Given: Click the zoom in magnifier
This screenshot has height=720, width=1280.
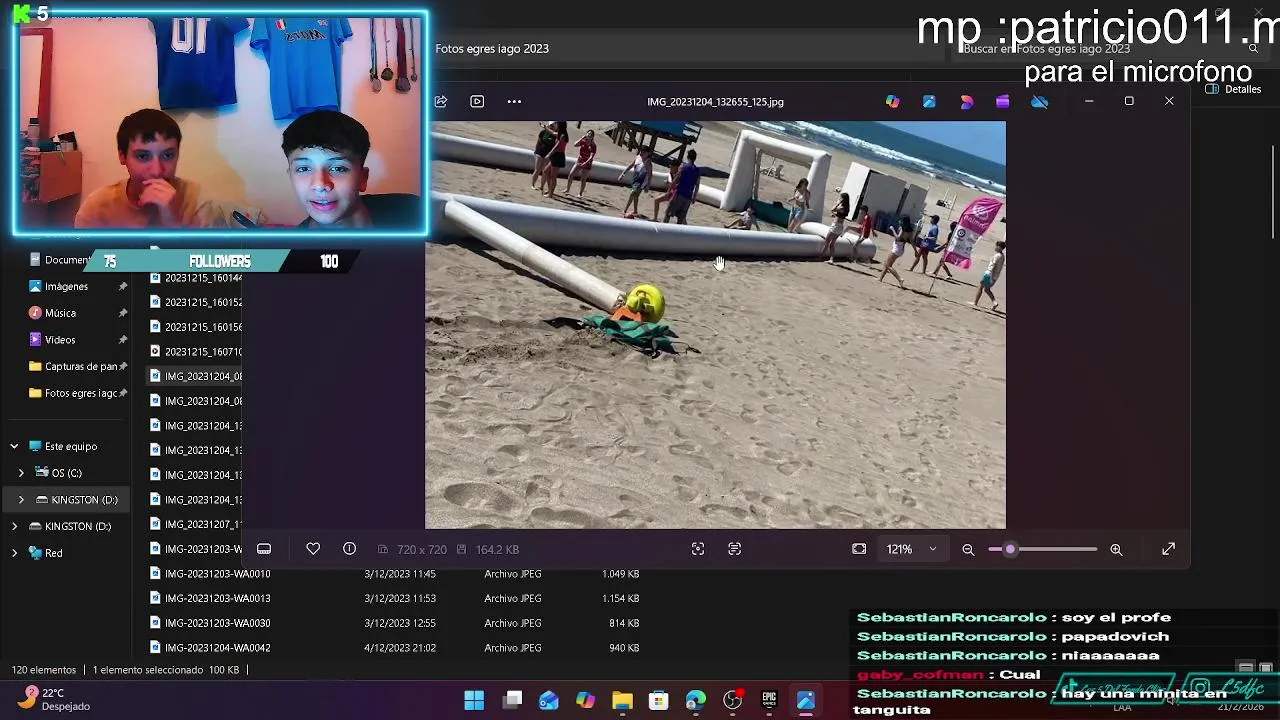Looking at the screenshot, I should [1116, 549].
